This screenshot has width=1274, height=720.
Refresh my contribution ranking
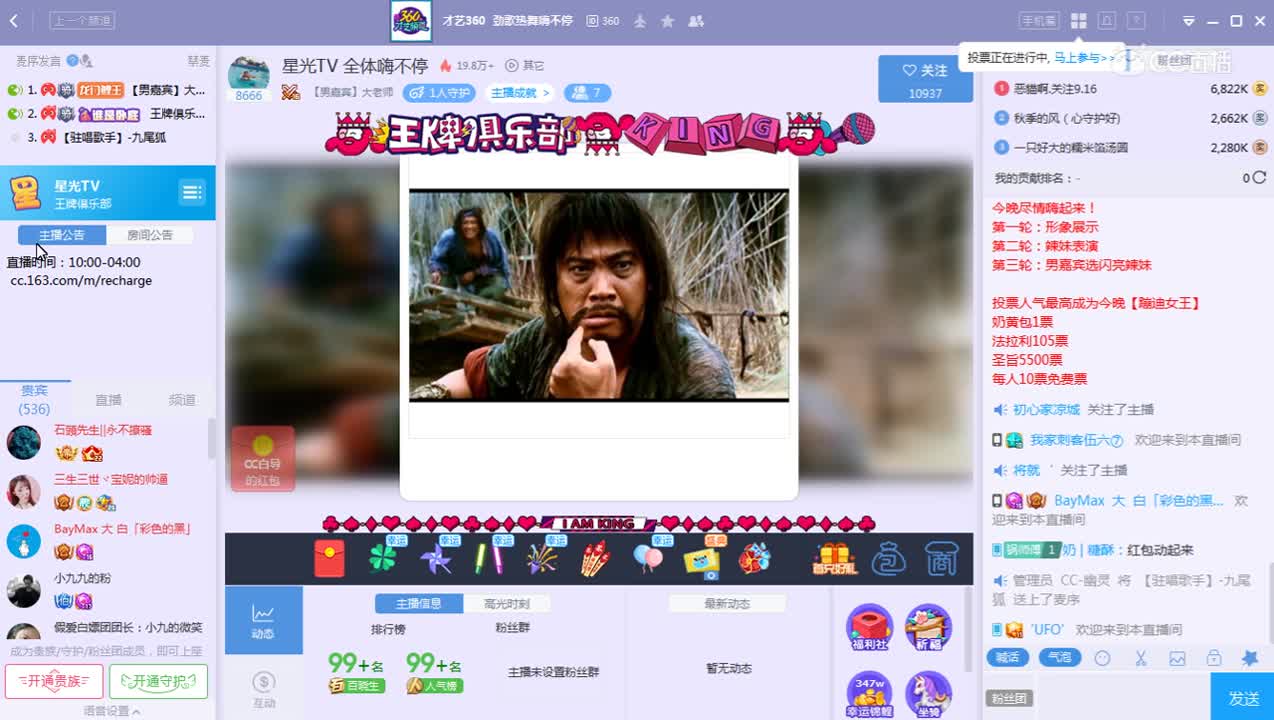(x=1259, y=178)
